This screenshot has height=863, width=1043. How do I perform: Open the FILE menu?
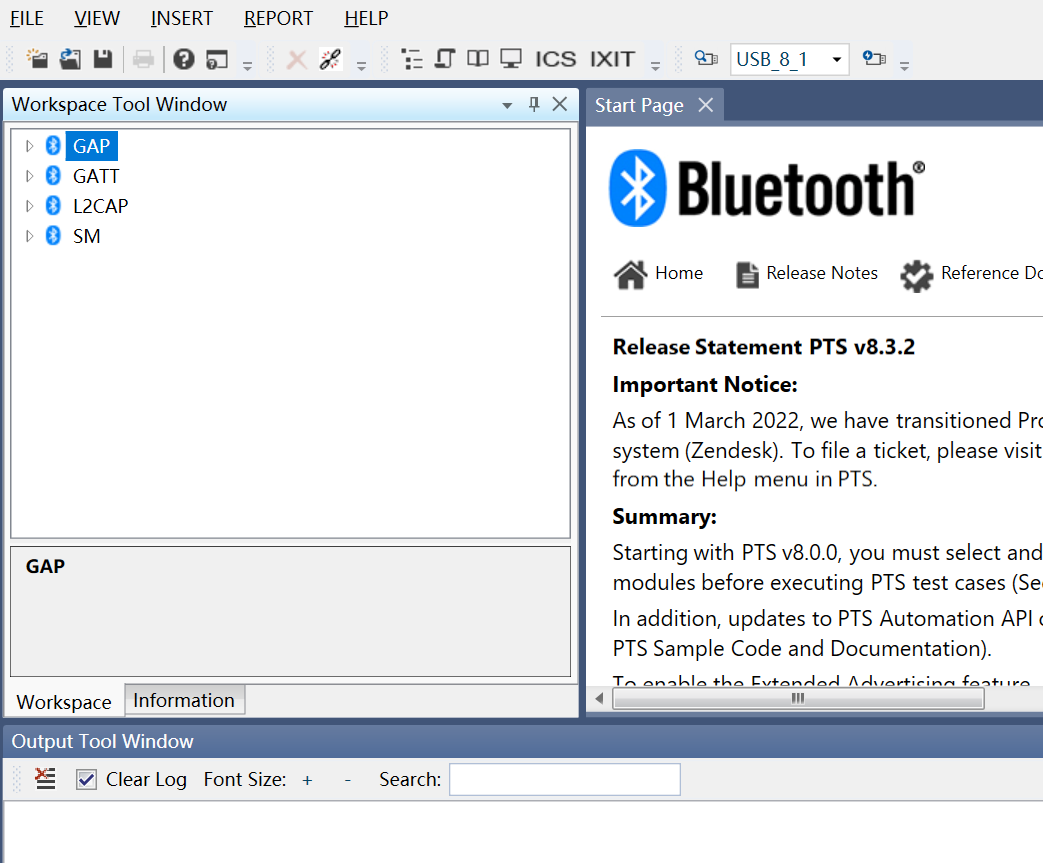click(27, 18)
